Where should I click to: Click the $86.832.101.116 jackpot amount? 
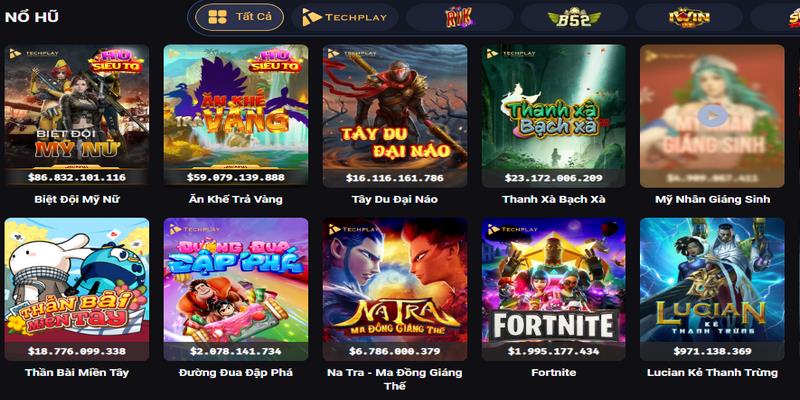(77, 178)
